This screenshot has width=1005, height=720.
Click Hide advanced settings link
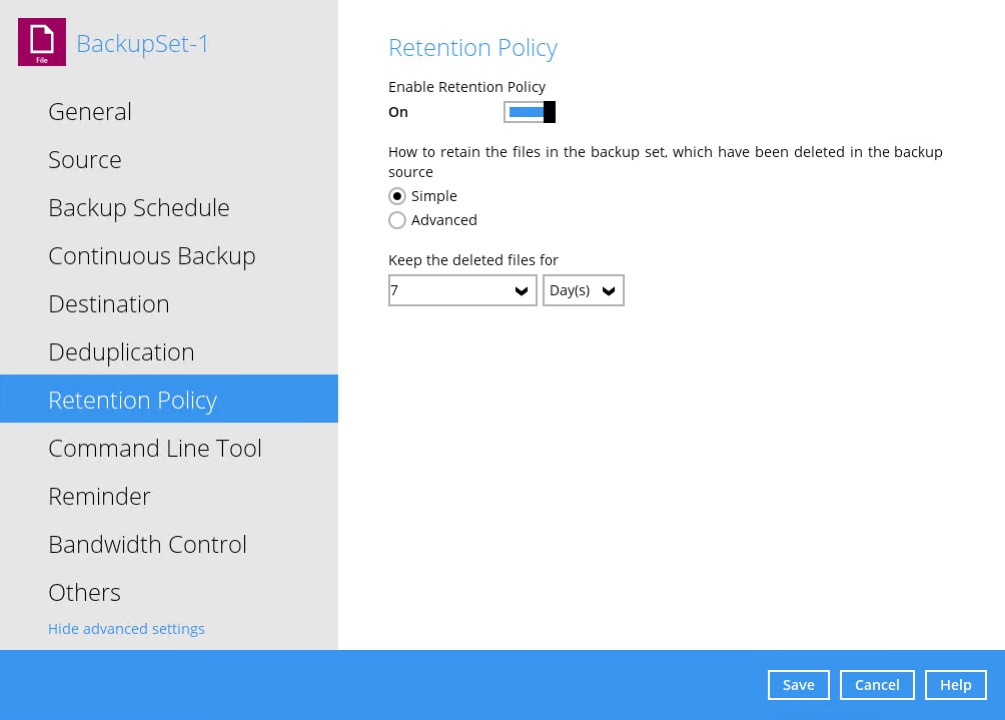coord(126,629)
